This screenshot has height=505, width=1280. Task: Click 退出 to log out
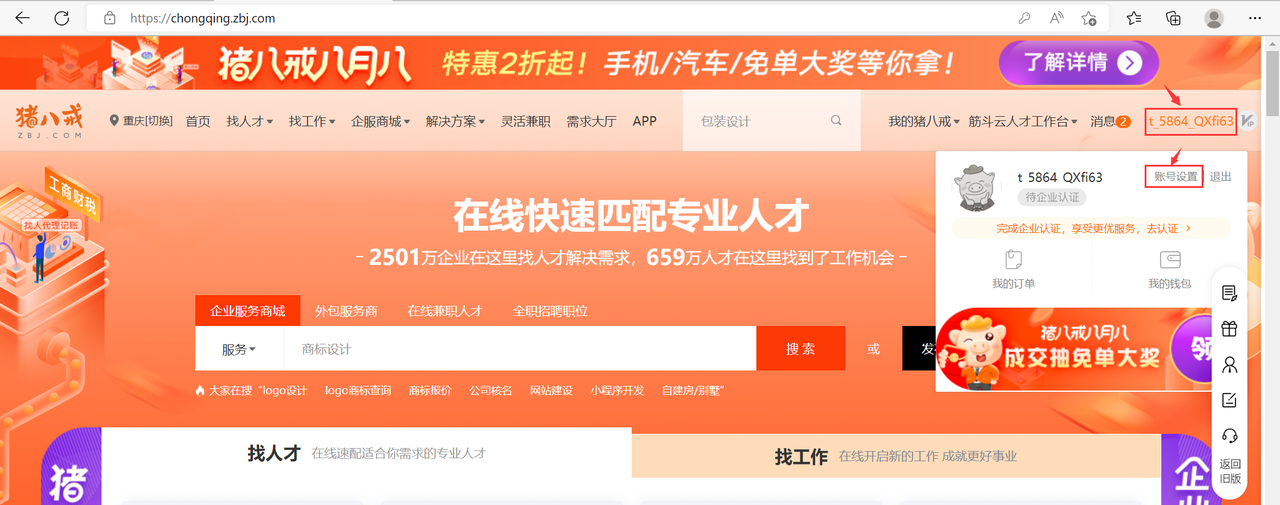tap(1221, 176)
